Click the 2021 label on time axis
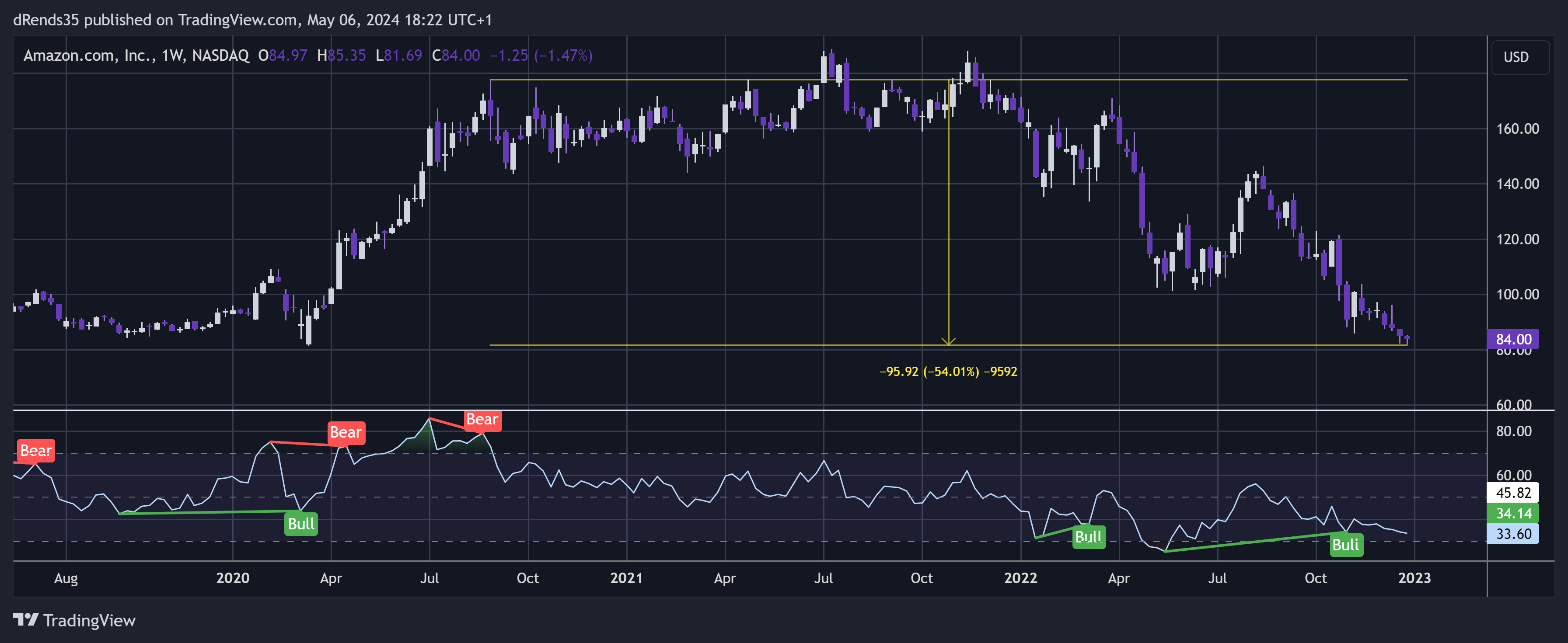 pyautogui.click(x=626, y=578)
